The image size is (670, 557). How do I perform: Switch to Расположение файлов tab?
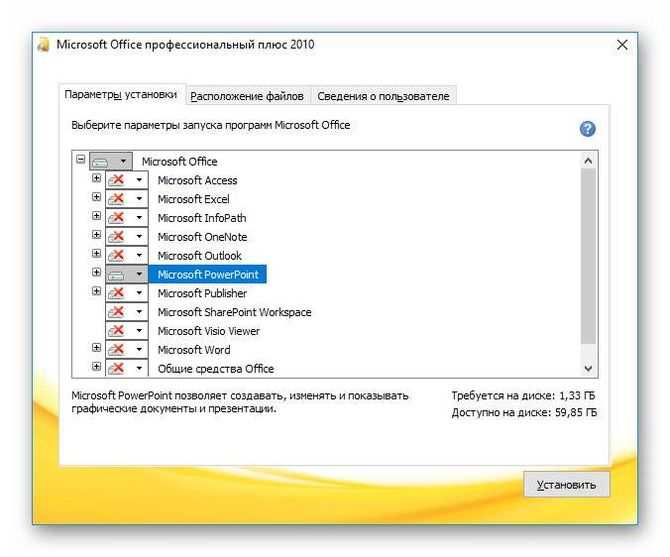[247, 96]
